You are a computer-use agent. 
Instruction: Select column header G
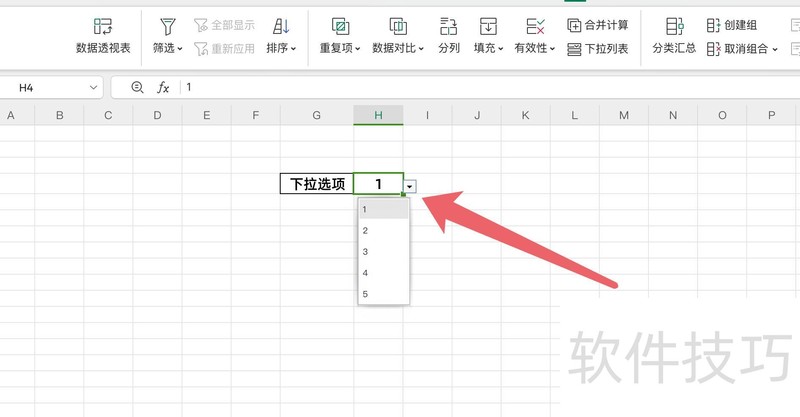[317, 115]
